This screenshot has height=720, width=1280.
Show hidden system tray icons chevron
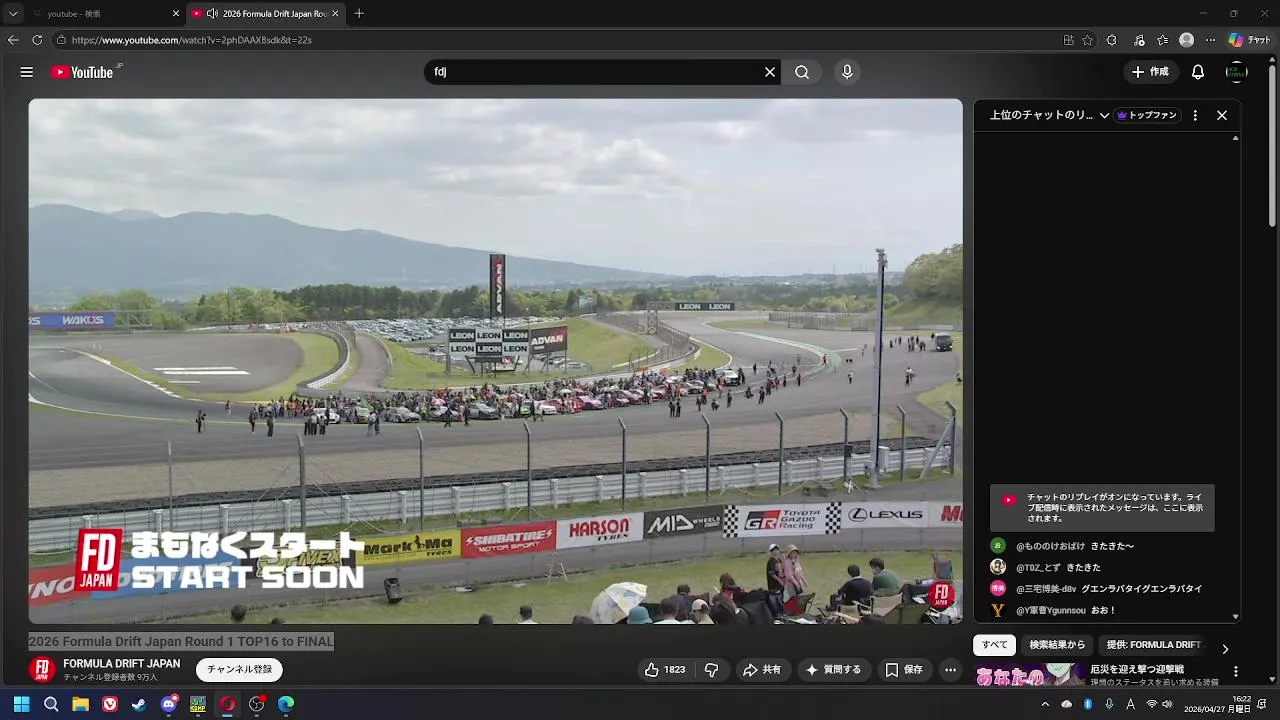(1045, 704)
